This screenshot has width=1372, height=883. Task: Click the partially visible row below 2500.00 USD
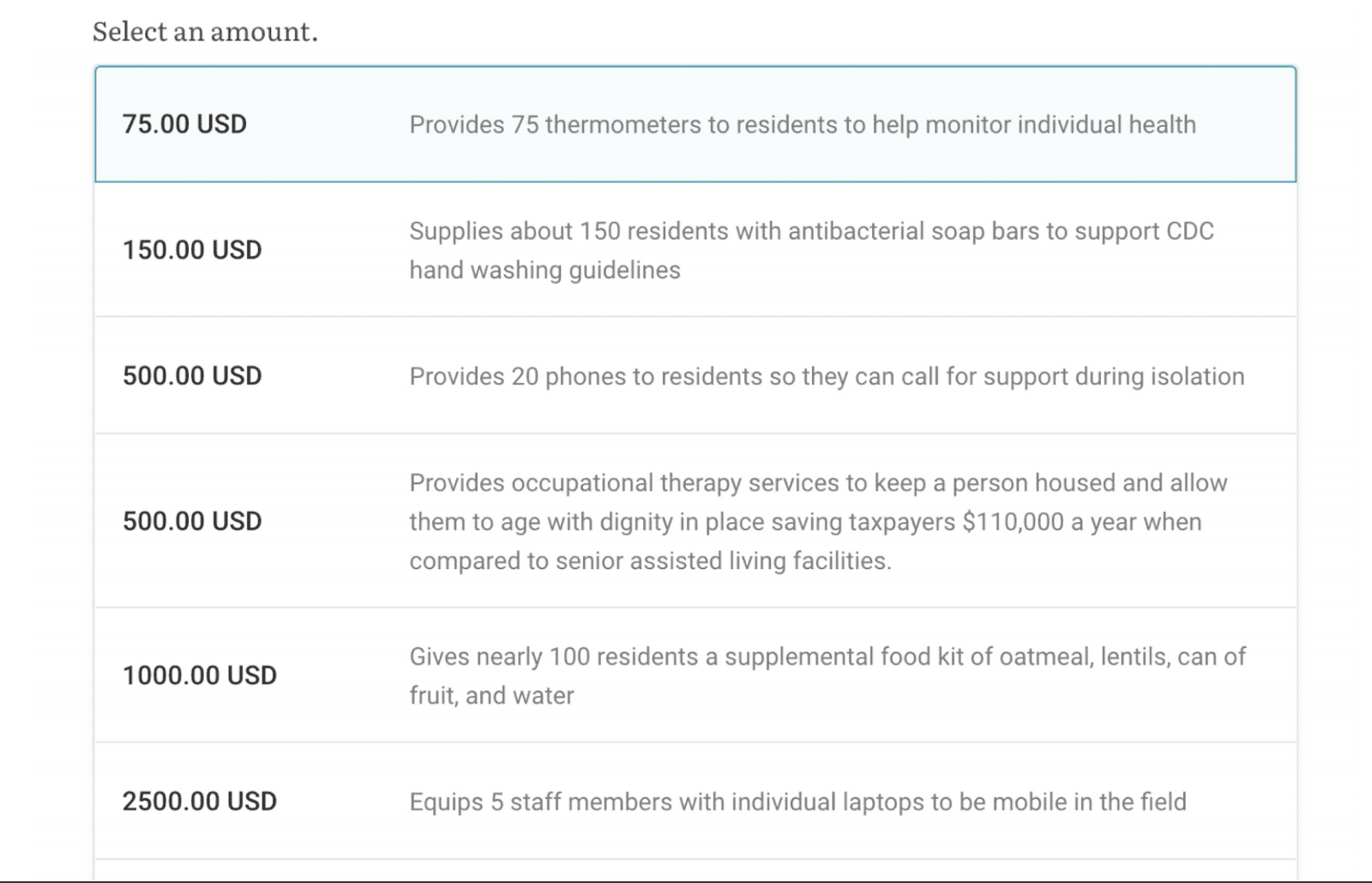pyautogui.click(x=695, y=870)
